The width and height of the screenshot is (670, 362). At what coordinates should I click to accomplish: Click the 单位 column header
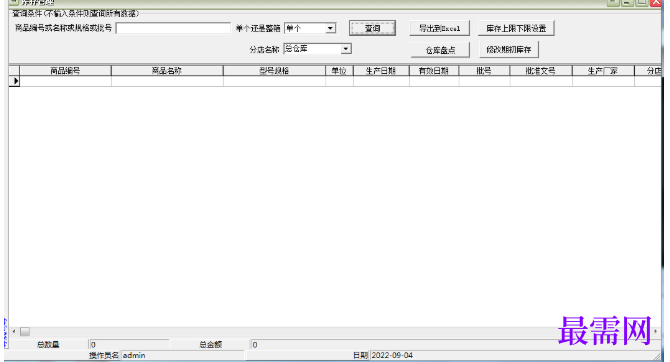tap(339, 71)
